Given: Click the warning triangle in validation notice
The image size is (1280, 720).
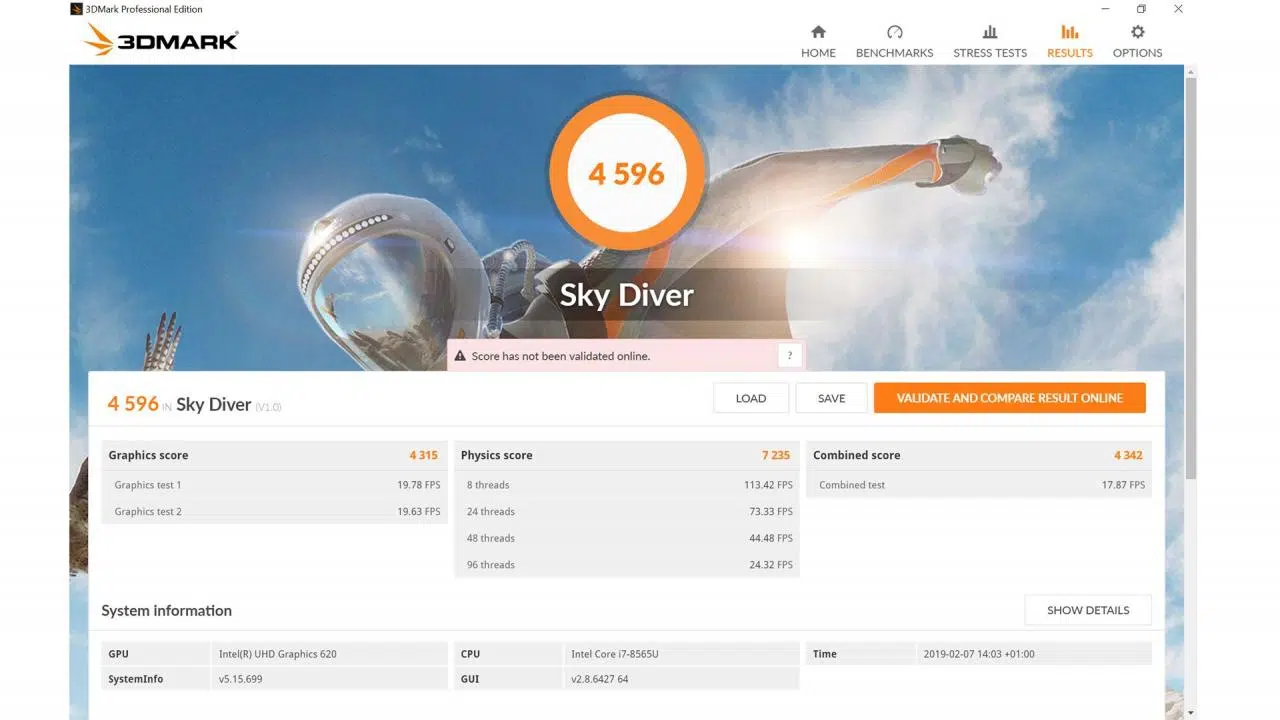Looking at the screenshot, I should pos(460,356).
